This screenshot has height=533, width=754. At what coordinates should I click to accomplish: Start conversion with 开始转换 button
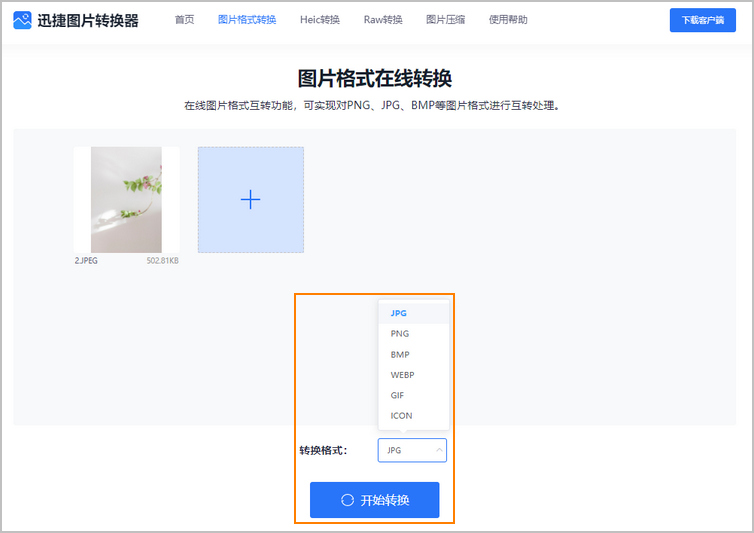pyautogui.click(x=375, y=500)
